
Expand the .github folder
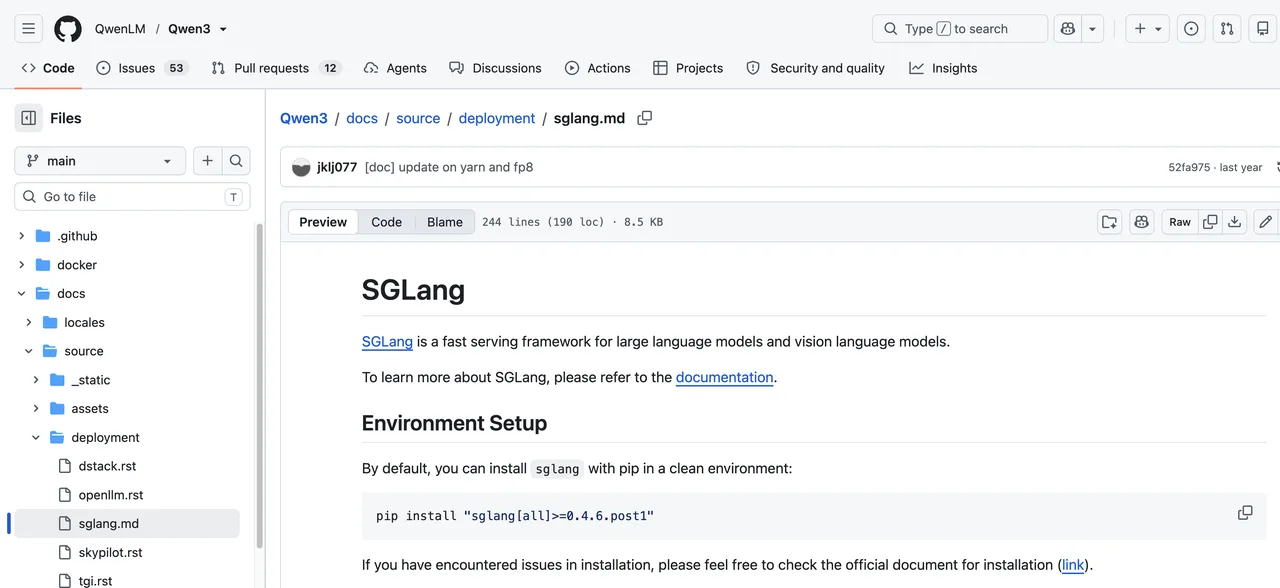(22, 236)
